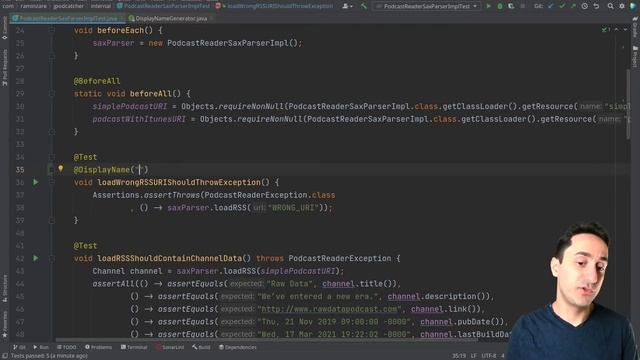The image size is (640, 360).
Task: Push commits using the green Git arrow
Action: pos(573,6)
